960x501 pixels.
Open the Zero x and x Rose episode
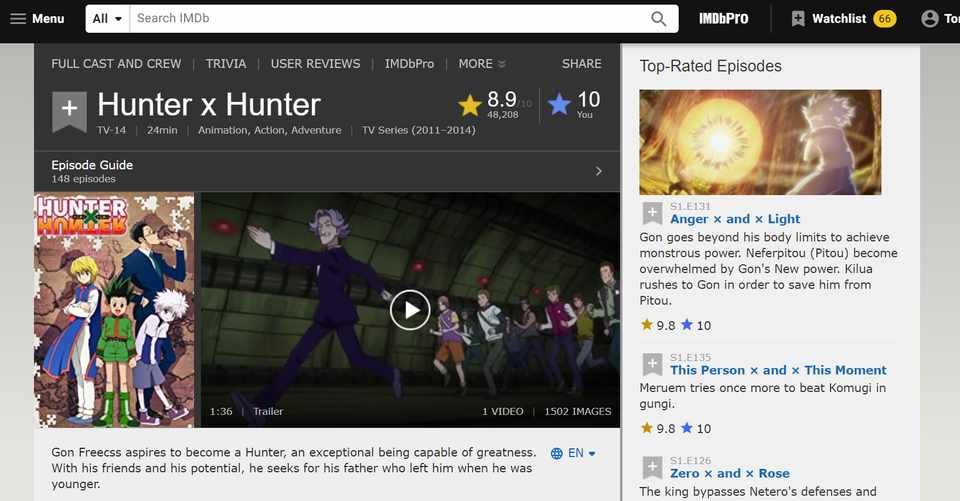(x=730, y=473)
